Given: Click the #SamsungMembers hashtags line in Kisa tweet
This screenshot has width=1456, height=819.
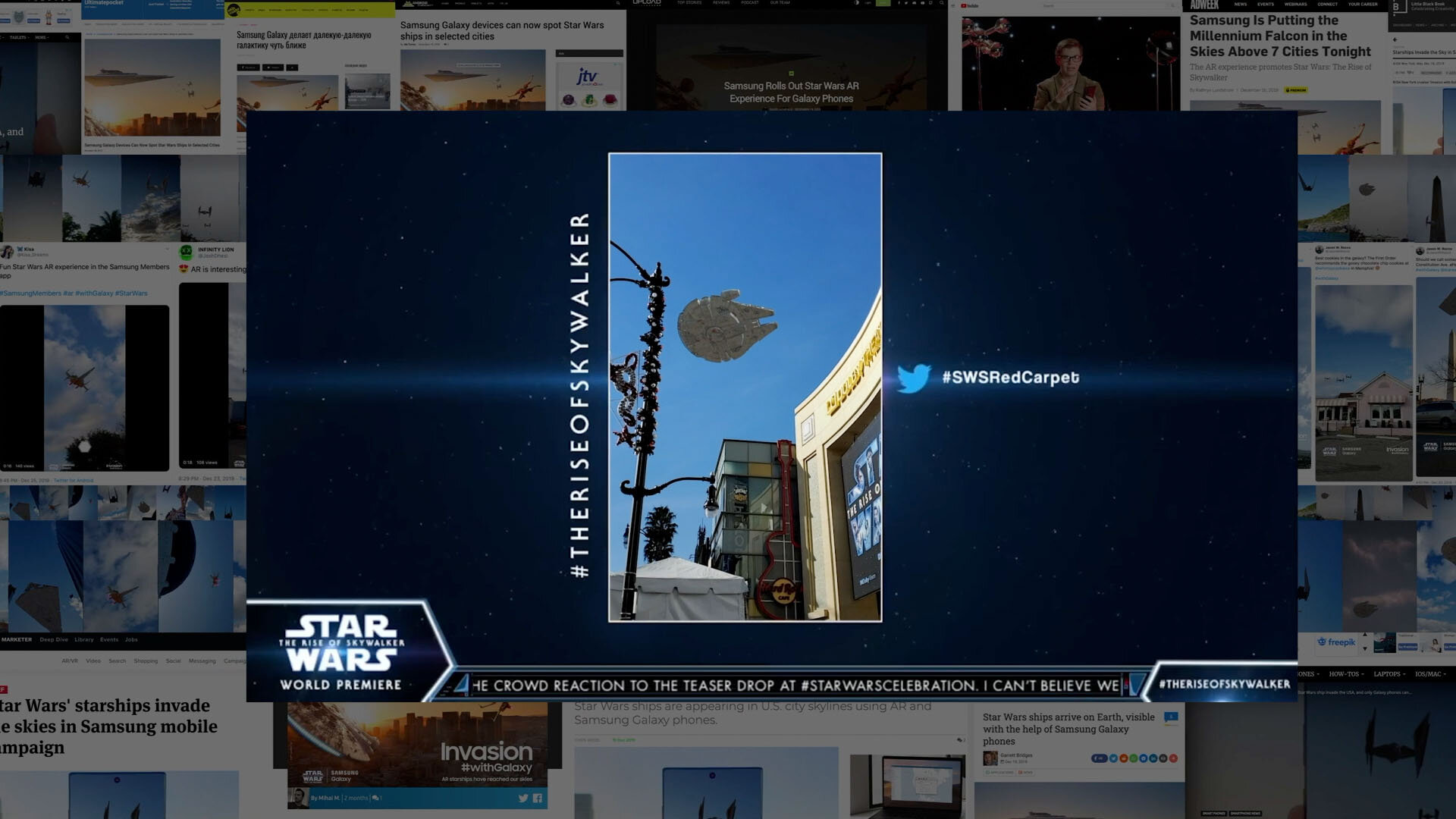Looking at the screenshot, I should click(x=74, y=293).
